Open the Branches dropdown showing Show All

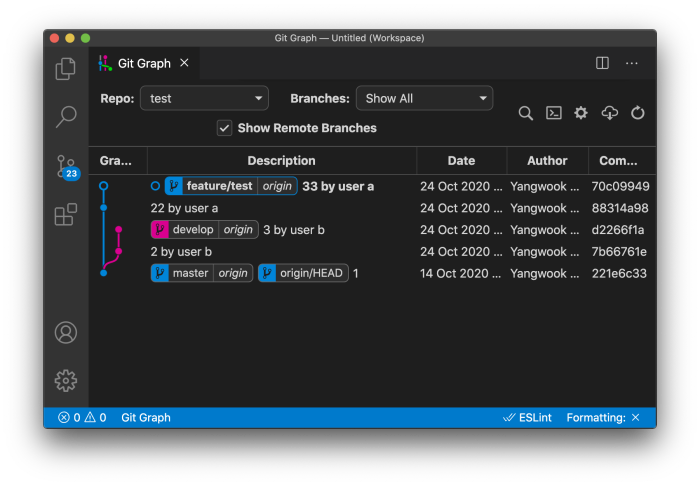425,98
